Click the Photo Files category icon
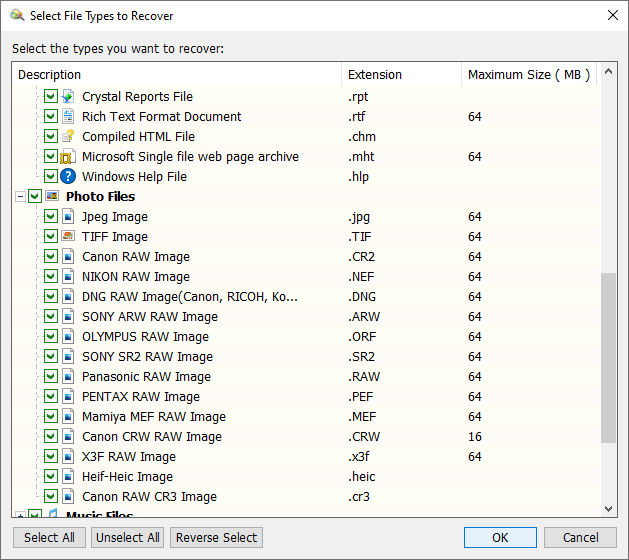 52,196
